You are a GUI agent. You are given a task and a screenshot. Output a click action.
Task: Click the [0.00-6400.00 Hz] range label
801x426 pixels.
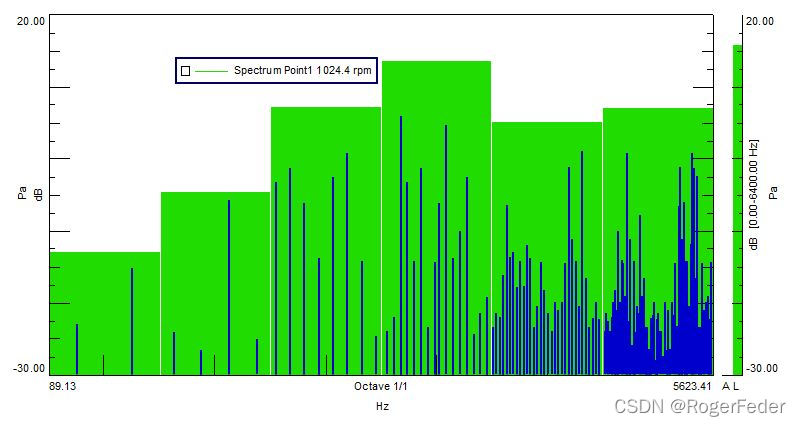[753, 184]
